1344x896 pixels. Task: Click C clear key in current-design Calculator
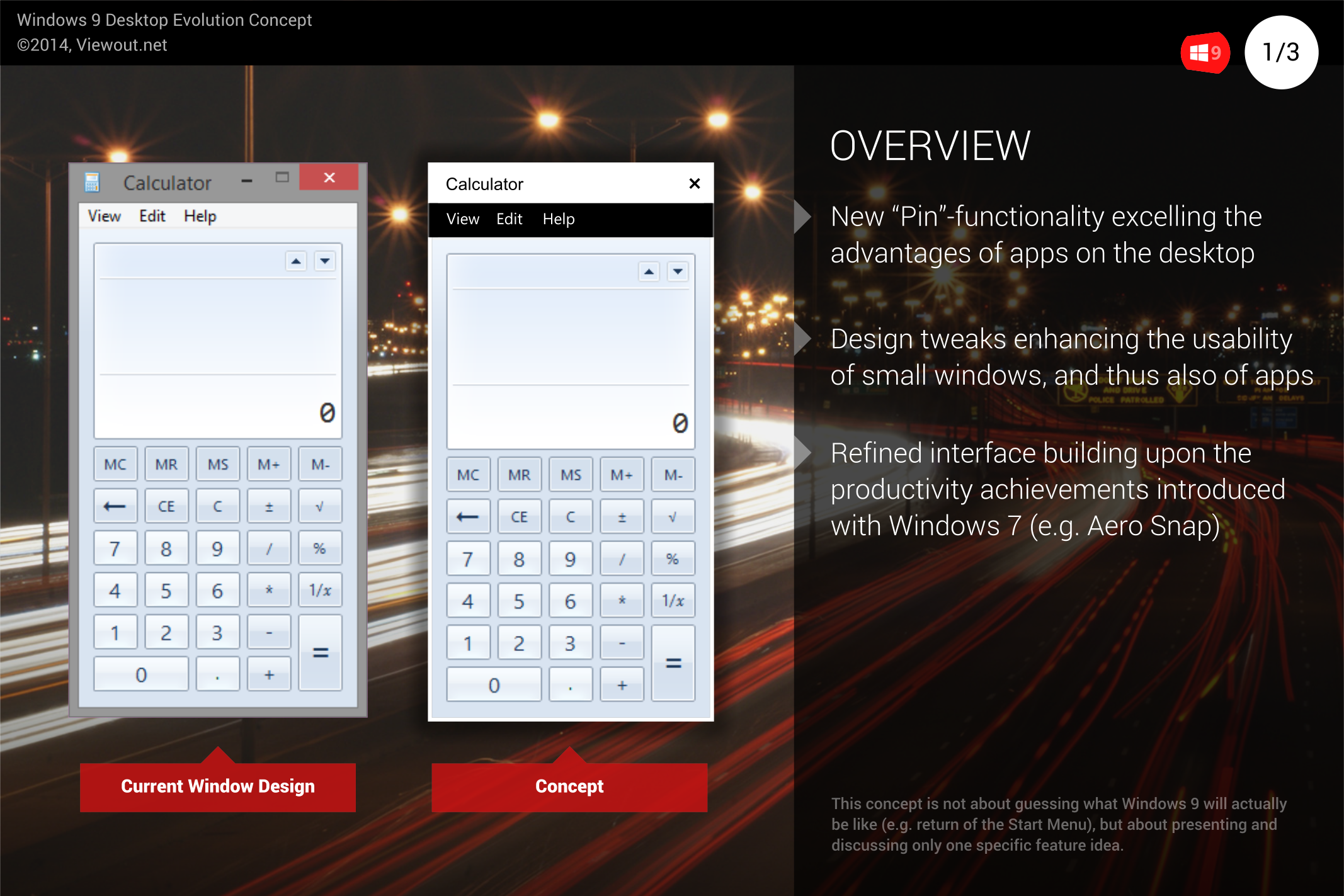[x=218, y=506]
